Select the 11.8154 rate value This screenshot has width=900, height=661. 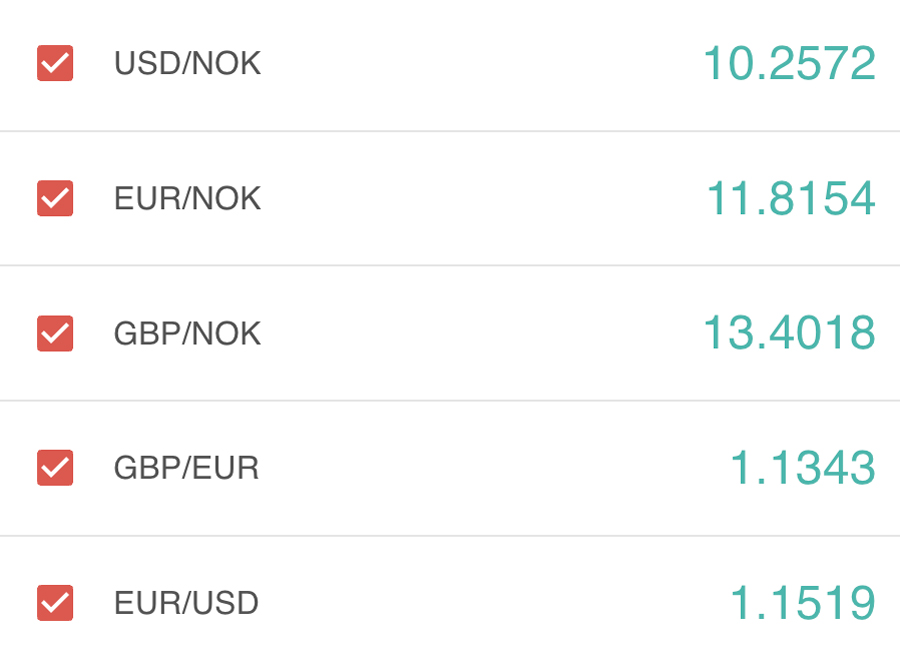click(790, 198)
